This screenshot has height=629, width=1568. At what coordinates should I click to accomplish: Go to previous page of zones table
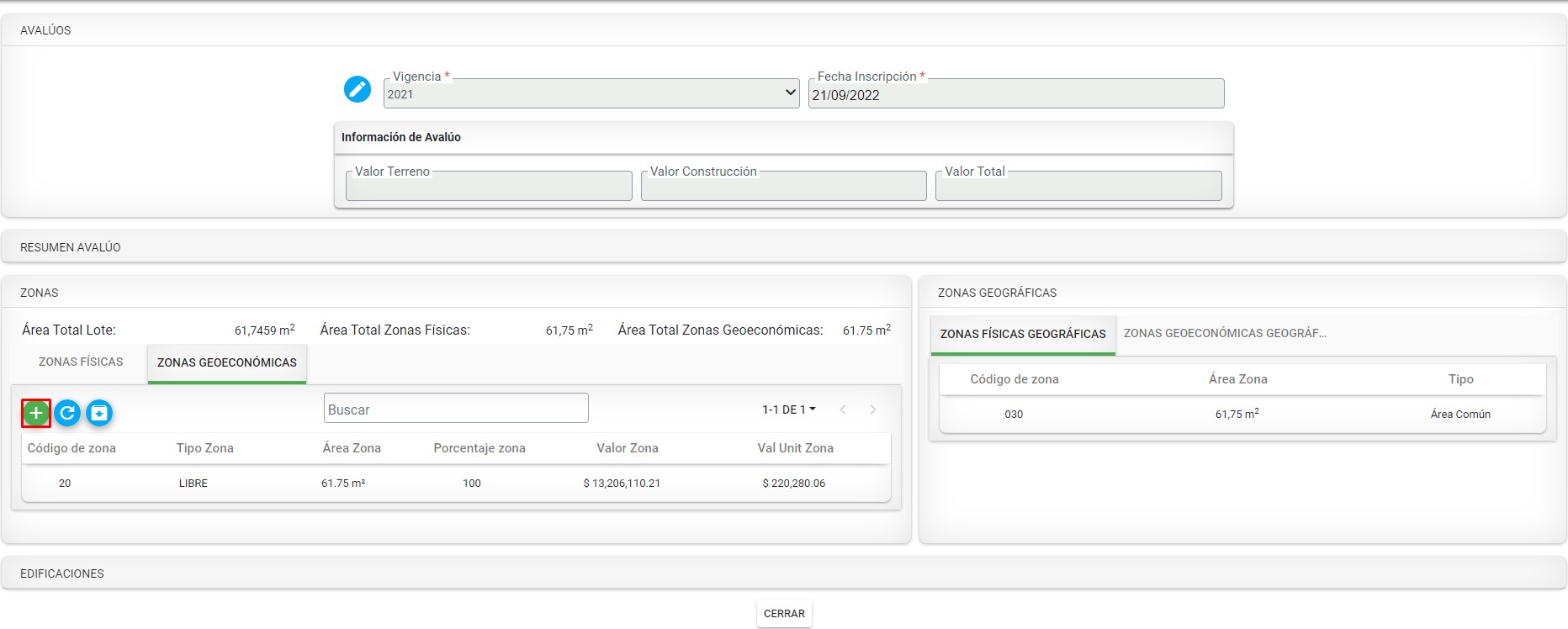point(843,410)
